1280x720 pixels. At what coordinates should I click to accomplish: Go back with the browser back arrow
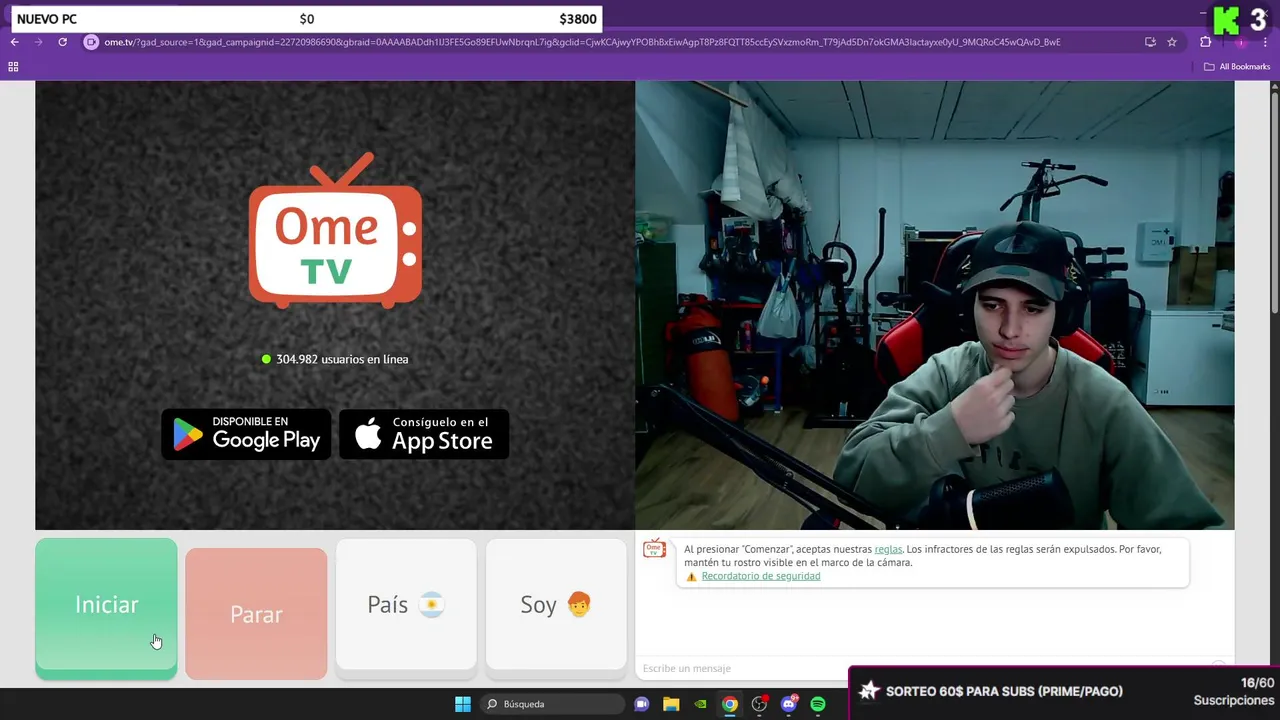(14, 42)
